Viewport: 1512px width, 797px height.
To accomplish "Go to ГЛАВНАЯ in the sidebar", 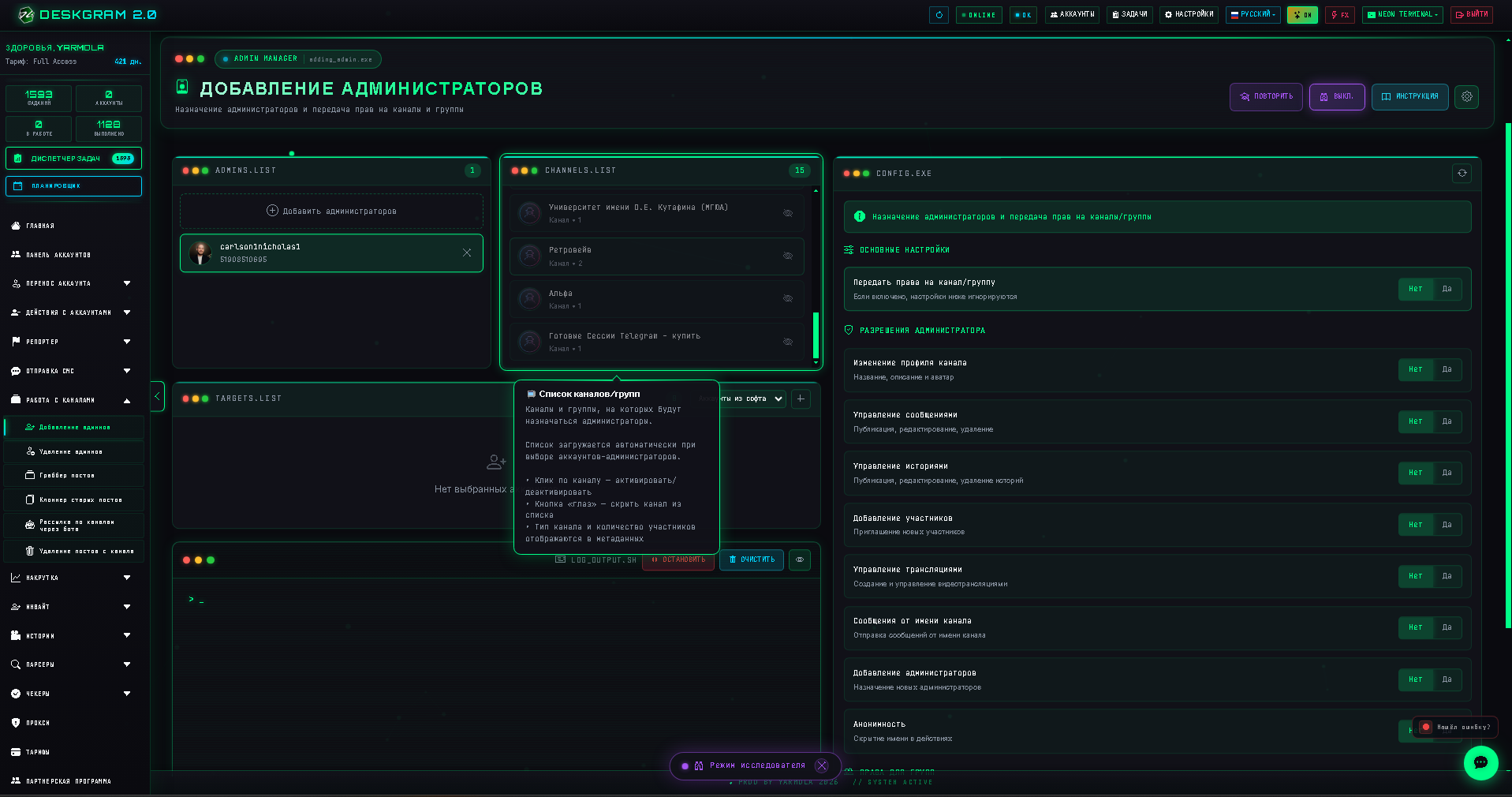I will tap(71, 226).
